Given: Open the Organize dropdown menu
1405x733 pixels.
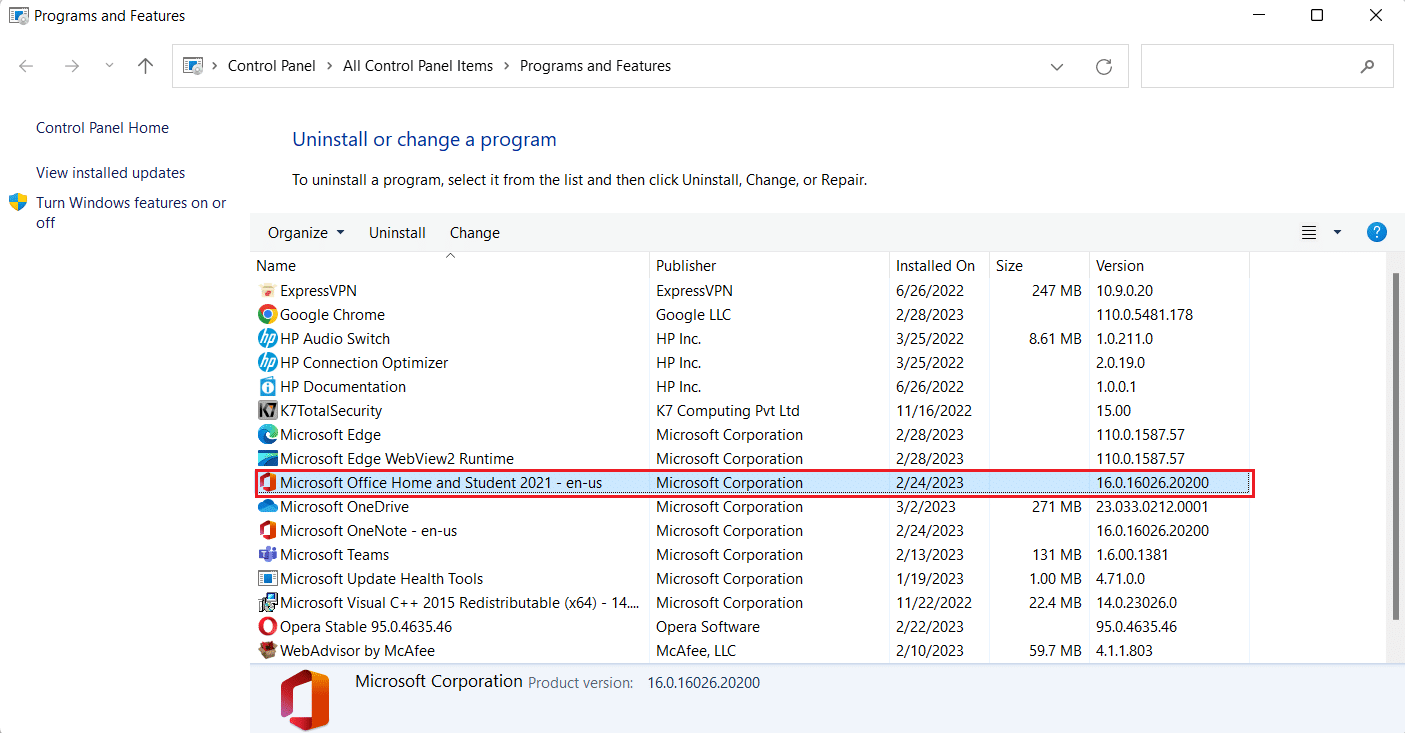Looking at the screenshot, I should 306,233.
